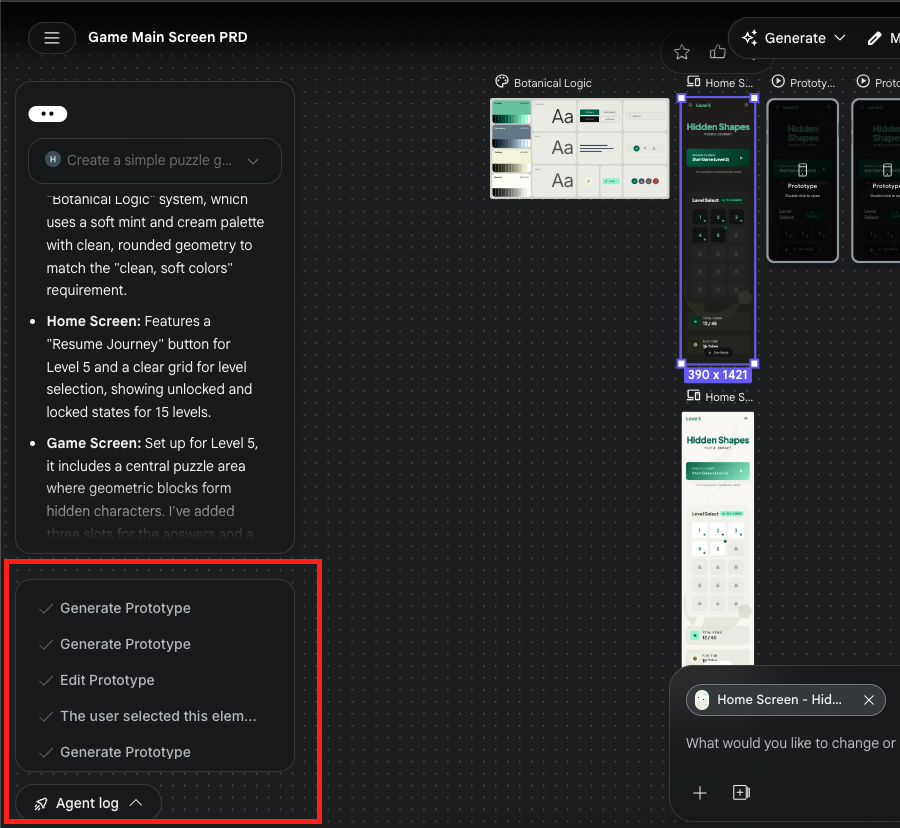This screenshot has height=828, width=900.
Task: Remove the Home Screen chip with X
Action: [869, 700]
